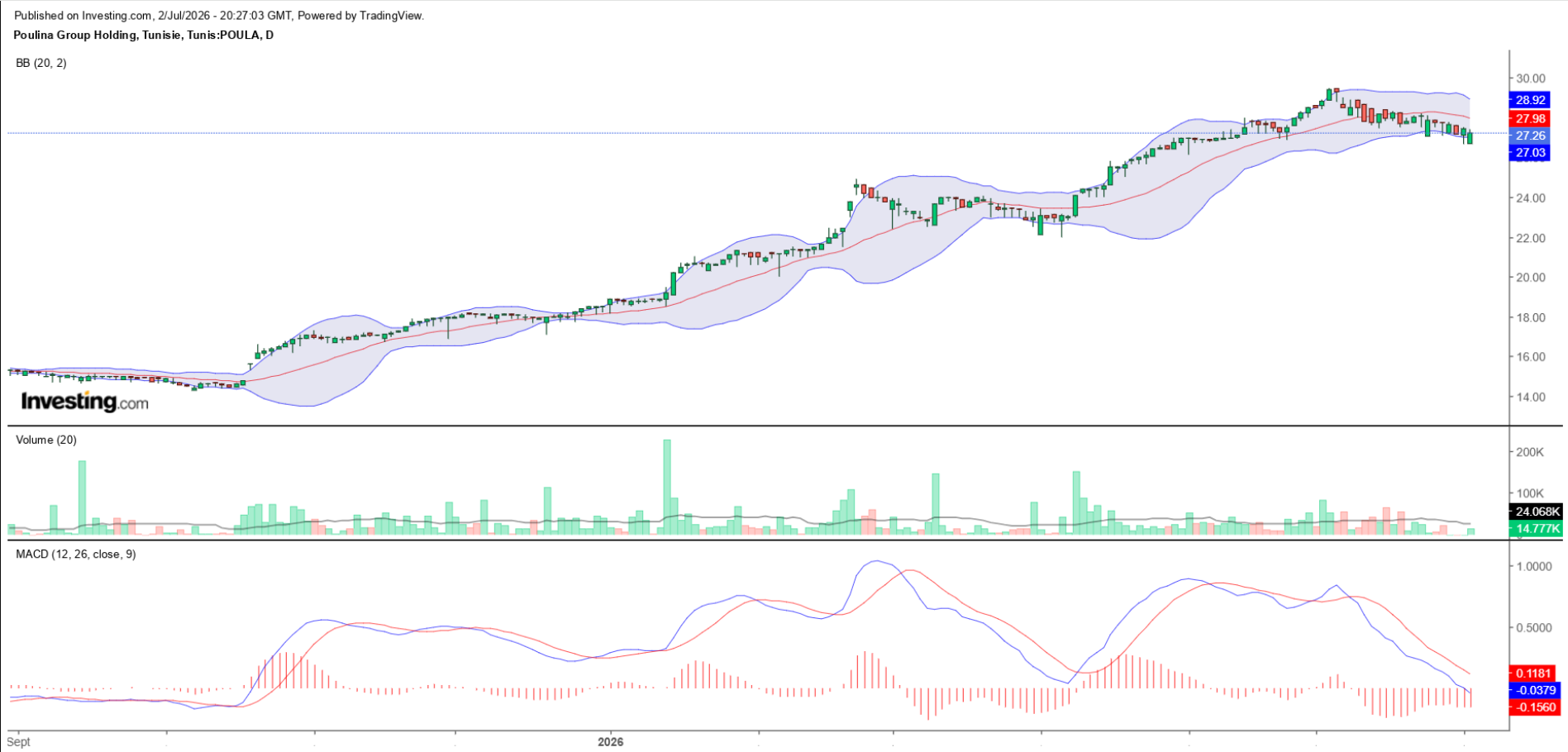Select the green 14.777K volume tag
This screenshot has height=752, width=1568.
tap(1536, 529)
